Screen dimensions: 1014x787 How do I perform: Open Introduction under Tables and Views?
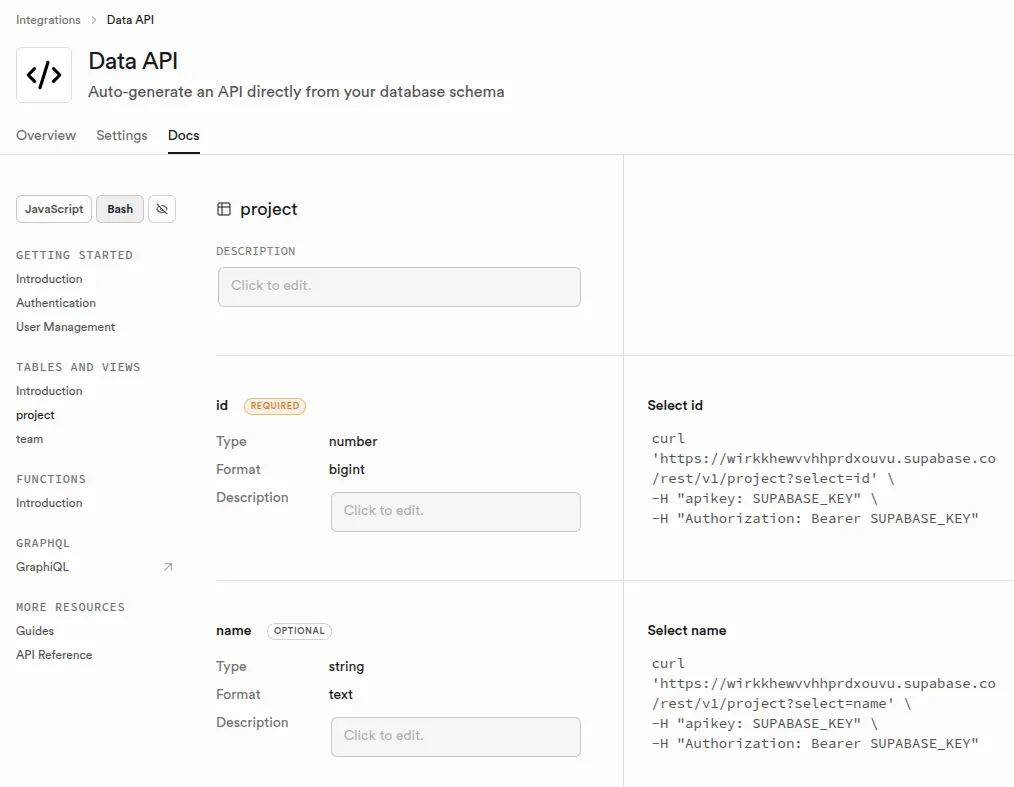point(49,391)
